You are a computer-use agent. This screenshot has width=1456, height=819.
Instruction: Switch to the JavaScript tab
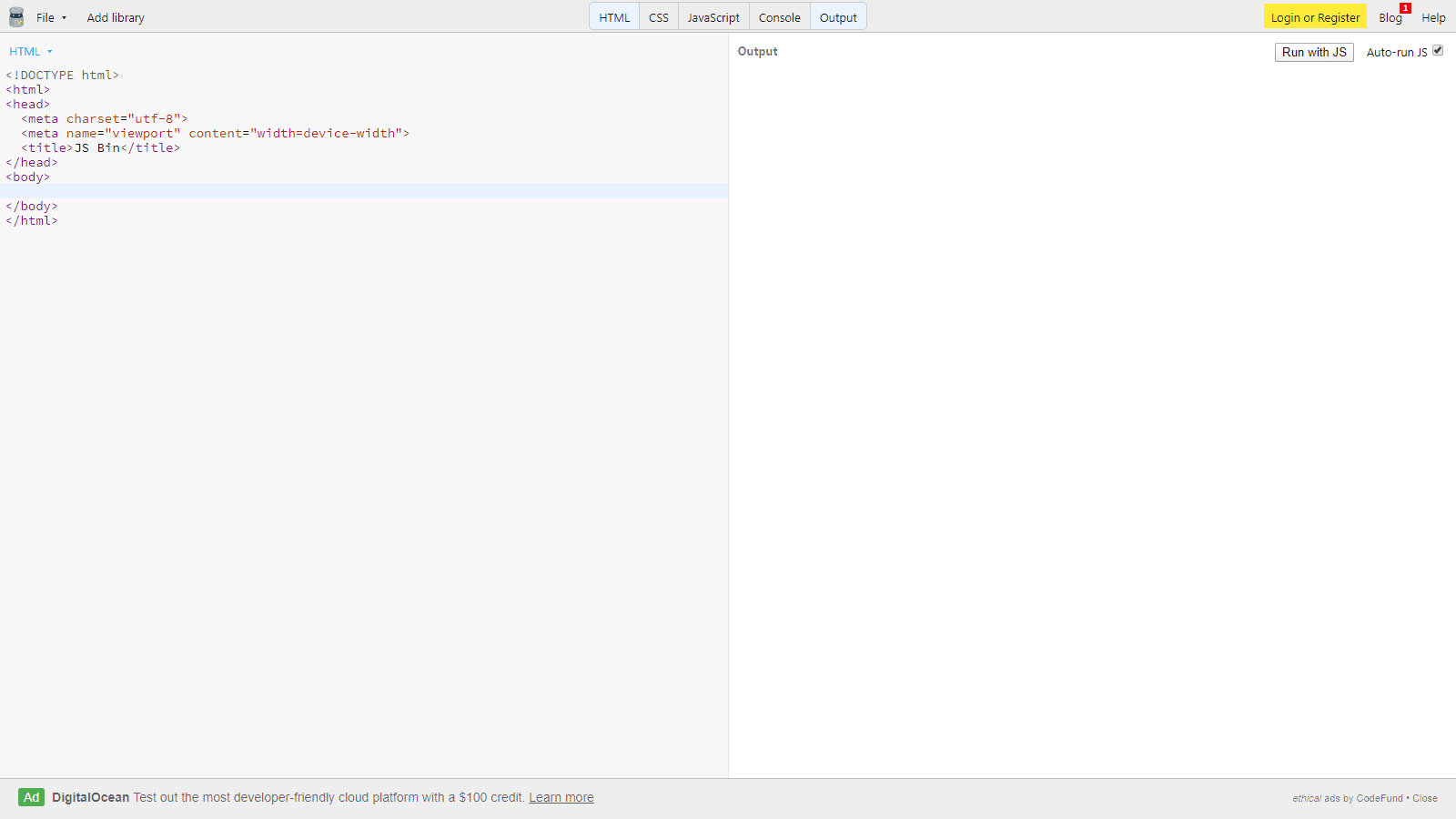713,16
